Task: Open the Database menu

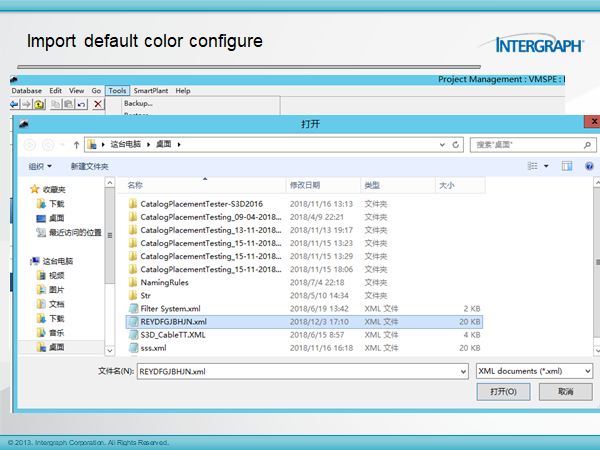Action: (27, 91)
